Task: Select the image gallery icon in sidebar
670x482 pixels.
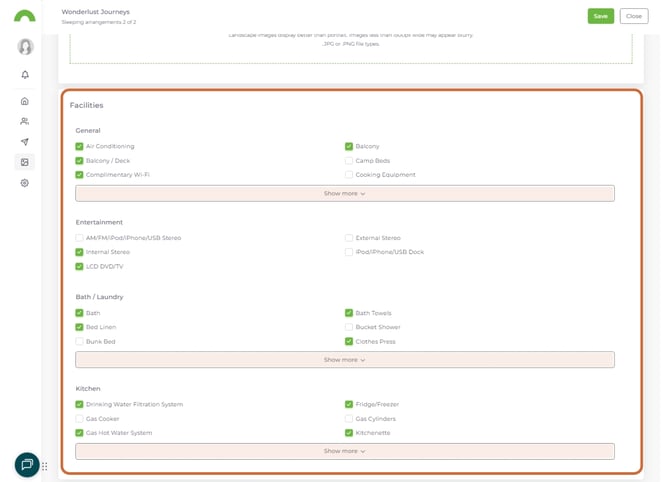Action: [25, 162]
